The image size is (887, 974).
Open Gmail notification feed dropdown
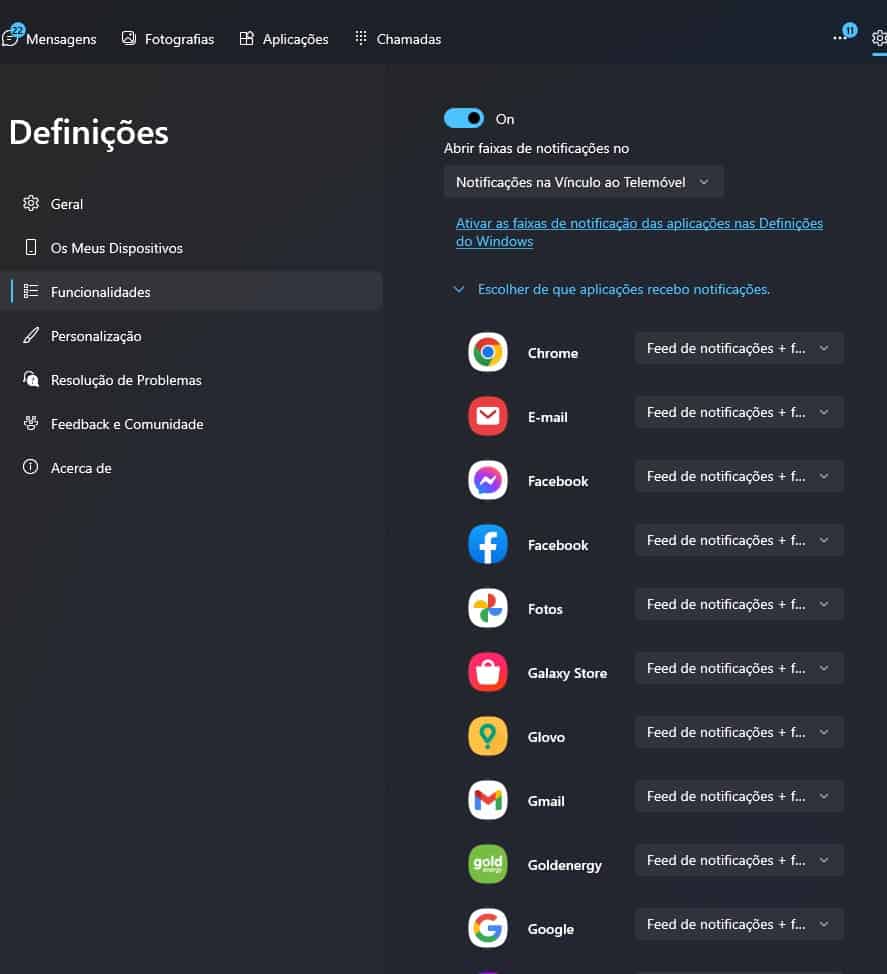(x=739, y=796)
